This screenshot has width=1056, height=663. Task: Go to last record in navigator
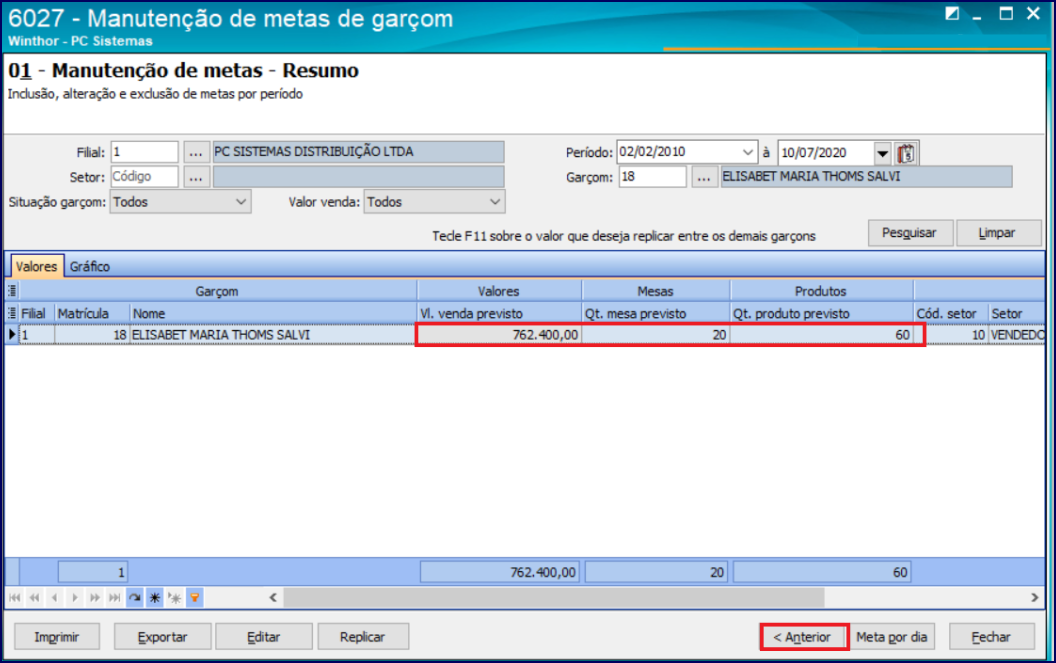pos(115,598)
